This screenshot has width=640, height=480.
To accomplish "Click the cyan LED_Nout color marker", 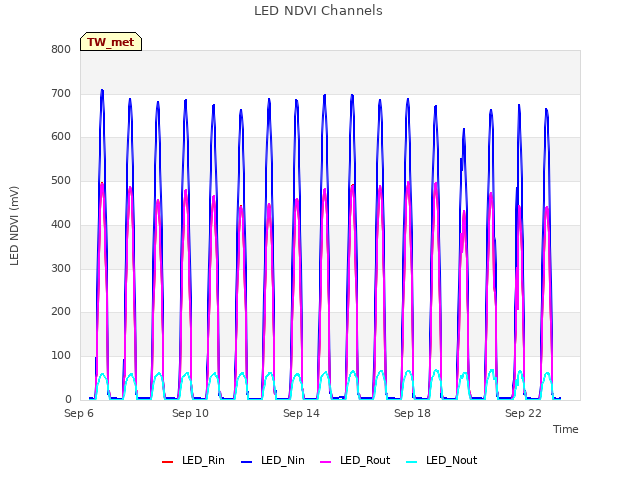I will pyautogui.click(x=412, y=462).
